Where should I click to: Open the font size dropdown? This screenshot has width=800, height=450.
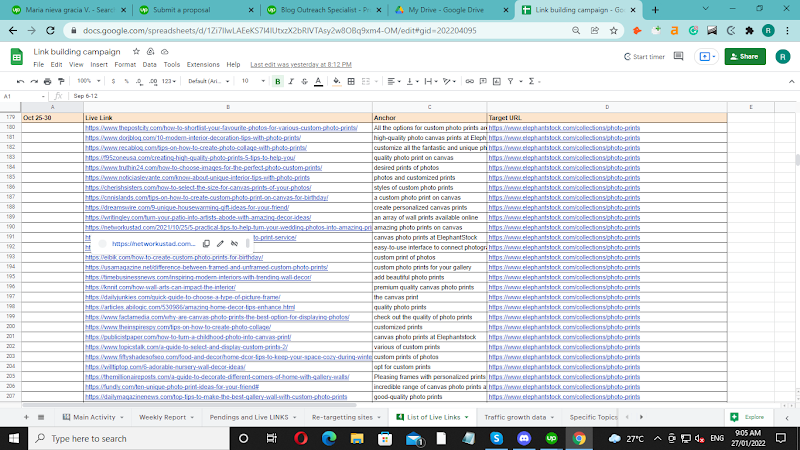coord(253,81)
